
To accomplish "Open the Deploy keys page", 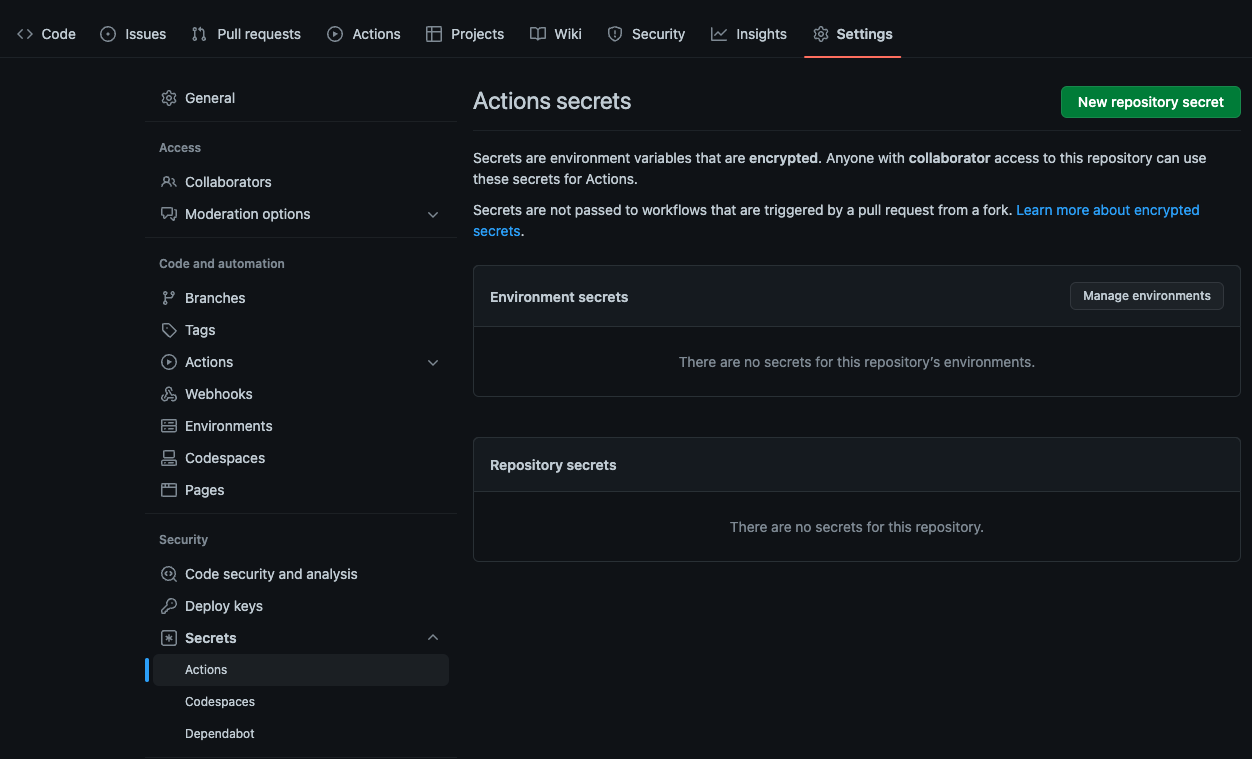I will 300,606.
